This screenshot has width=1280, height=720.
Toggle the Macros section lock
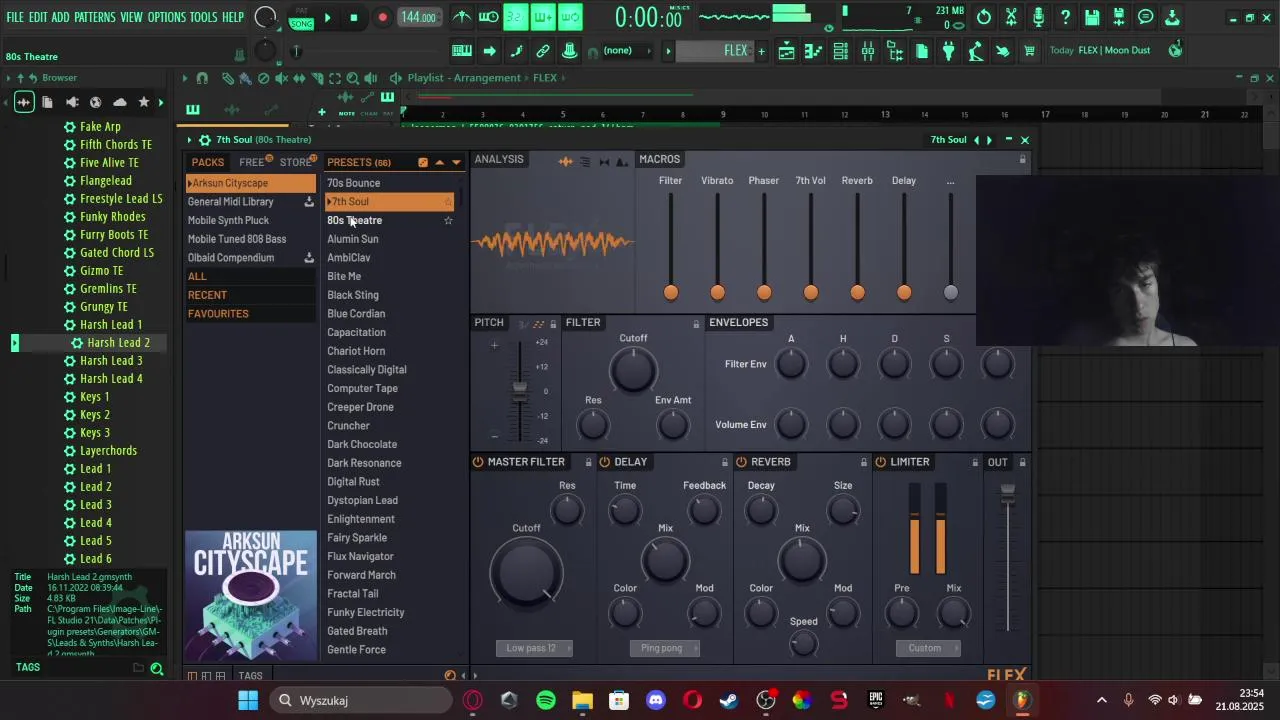1022,160
